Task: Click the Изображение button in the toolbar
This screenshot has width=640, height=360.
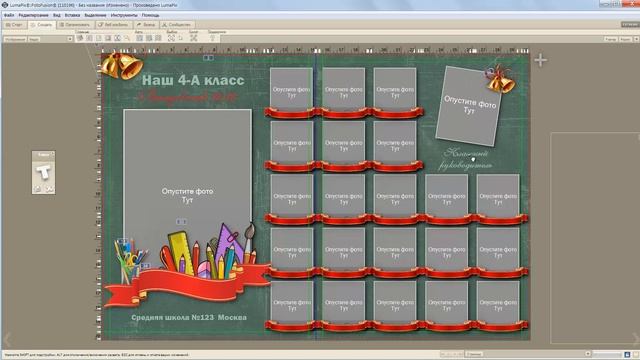Action: coord(15,39)
